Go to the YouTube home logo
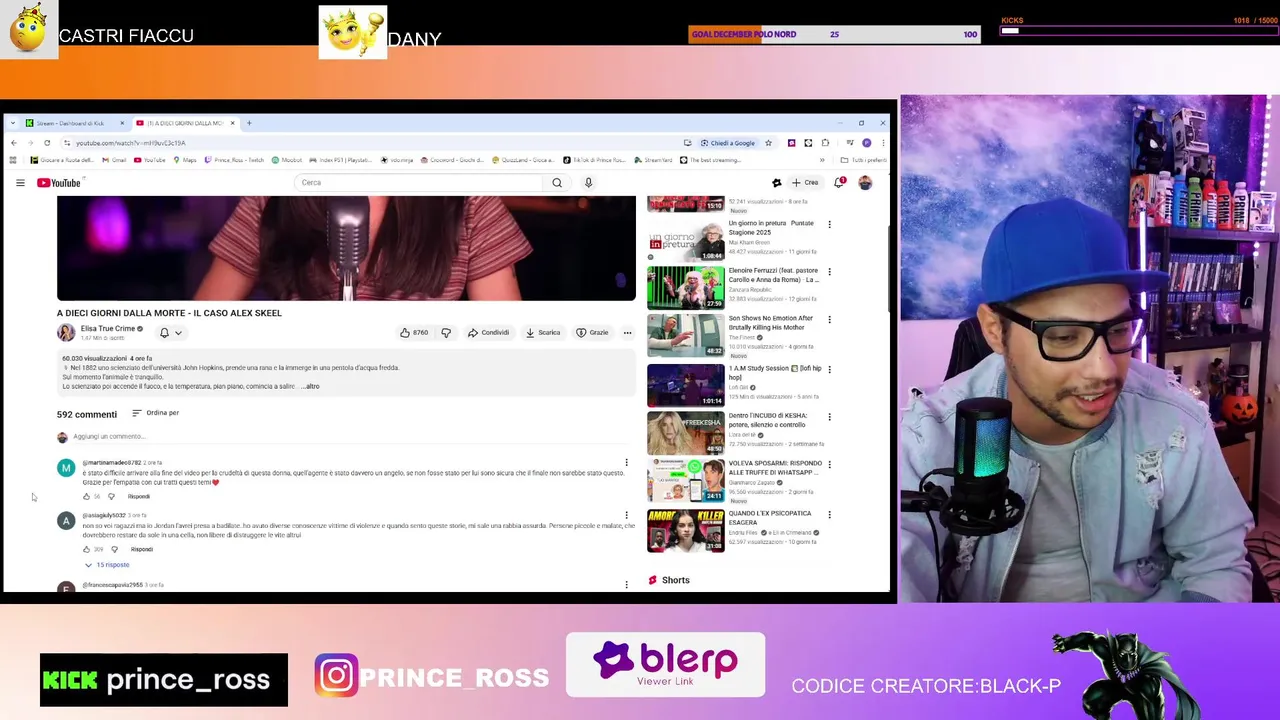 click(x=59, y=183)
